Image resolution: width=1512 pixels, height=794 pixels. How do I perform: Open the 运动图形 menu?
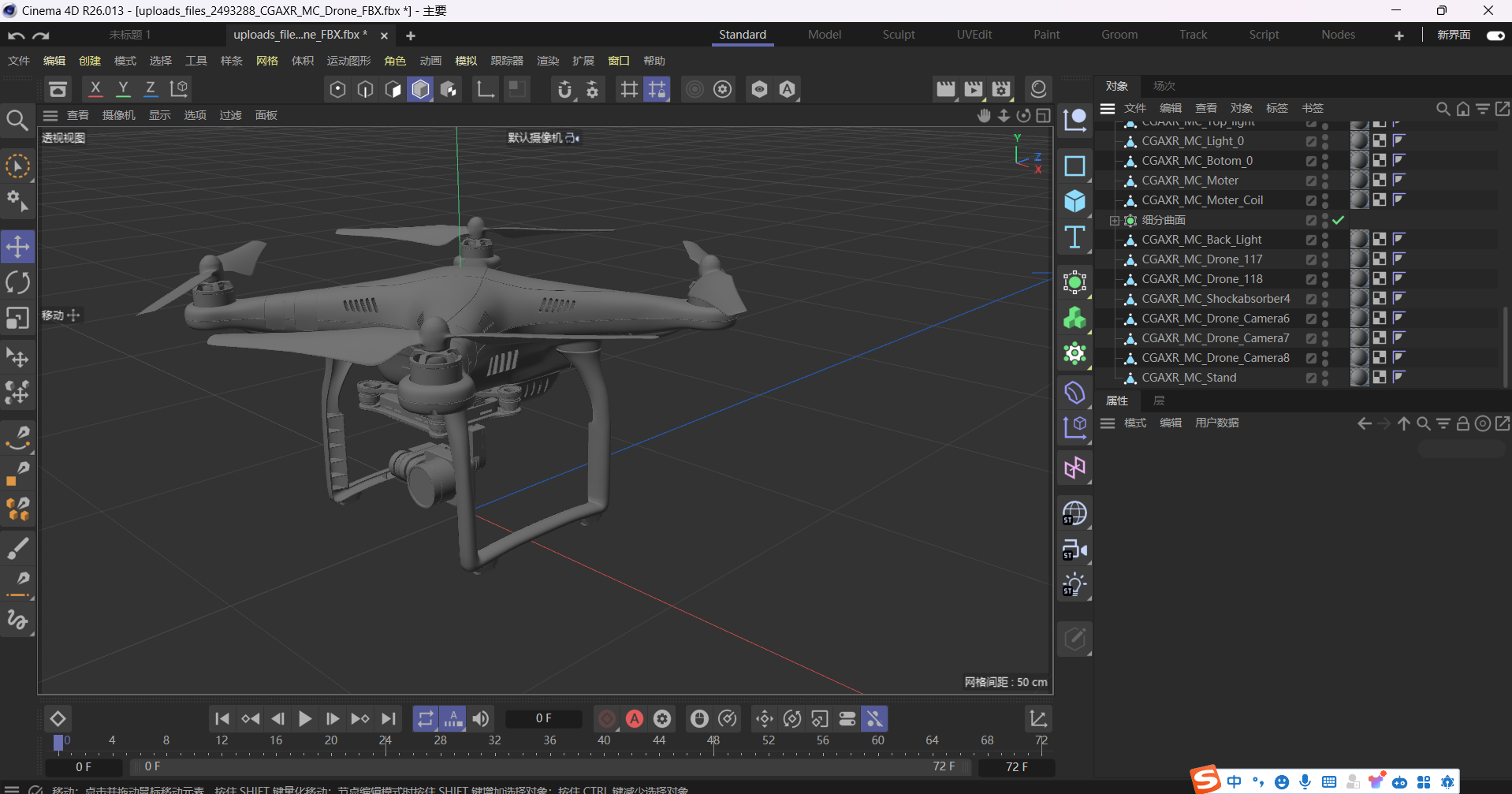pyautogui.click(x=348, y=61)
